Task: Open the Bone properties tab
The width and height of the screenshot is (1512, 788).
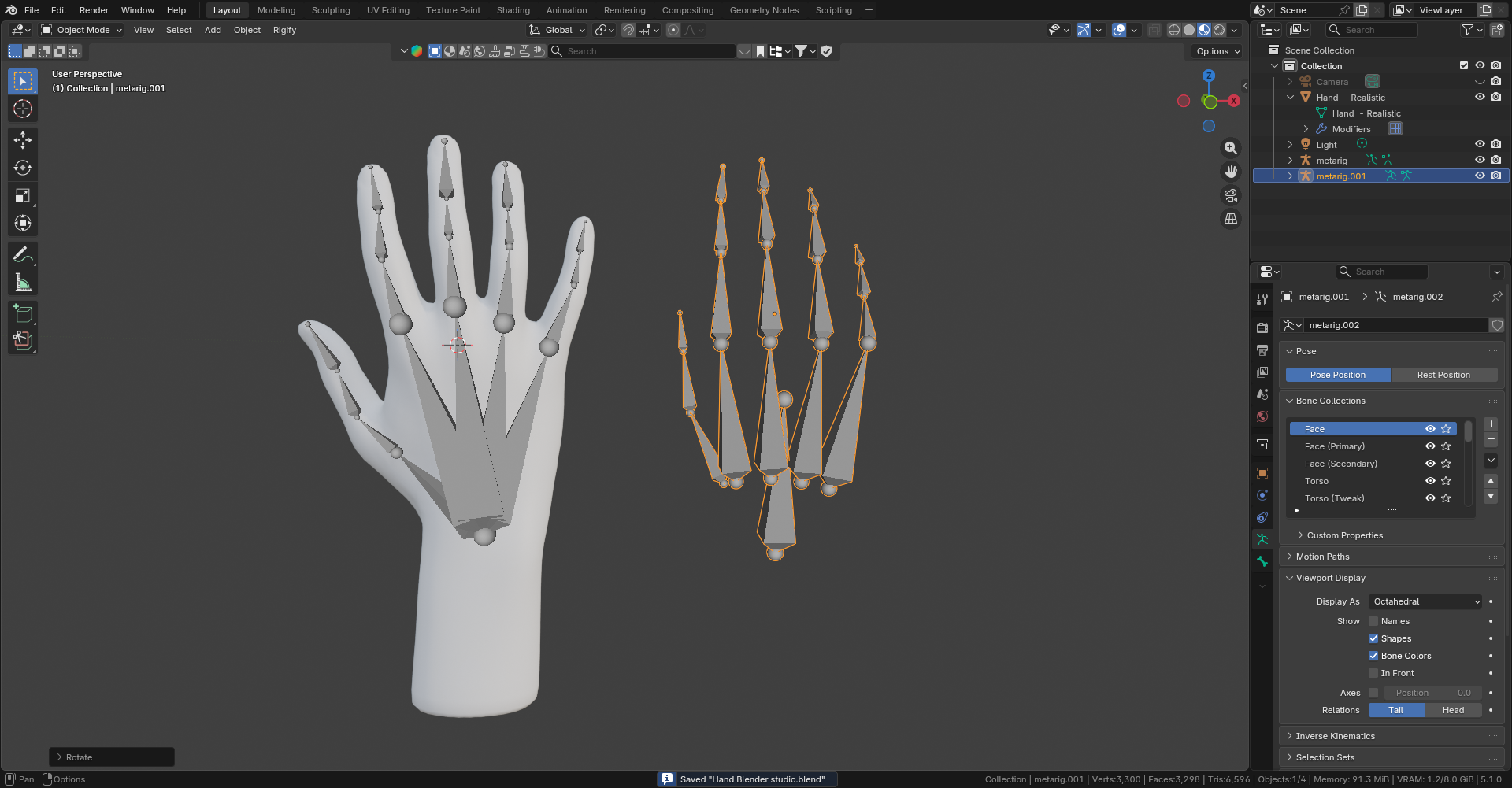Action: [1262, 561]
